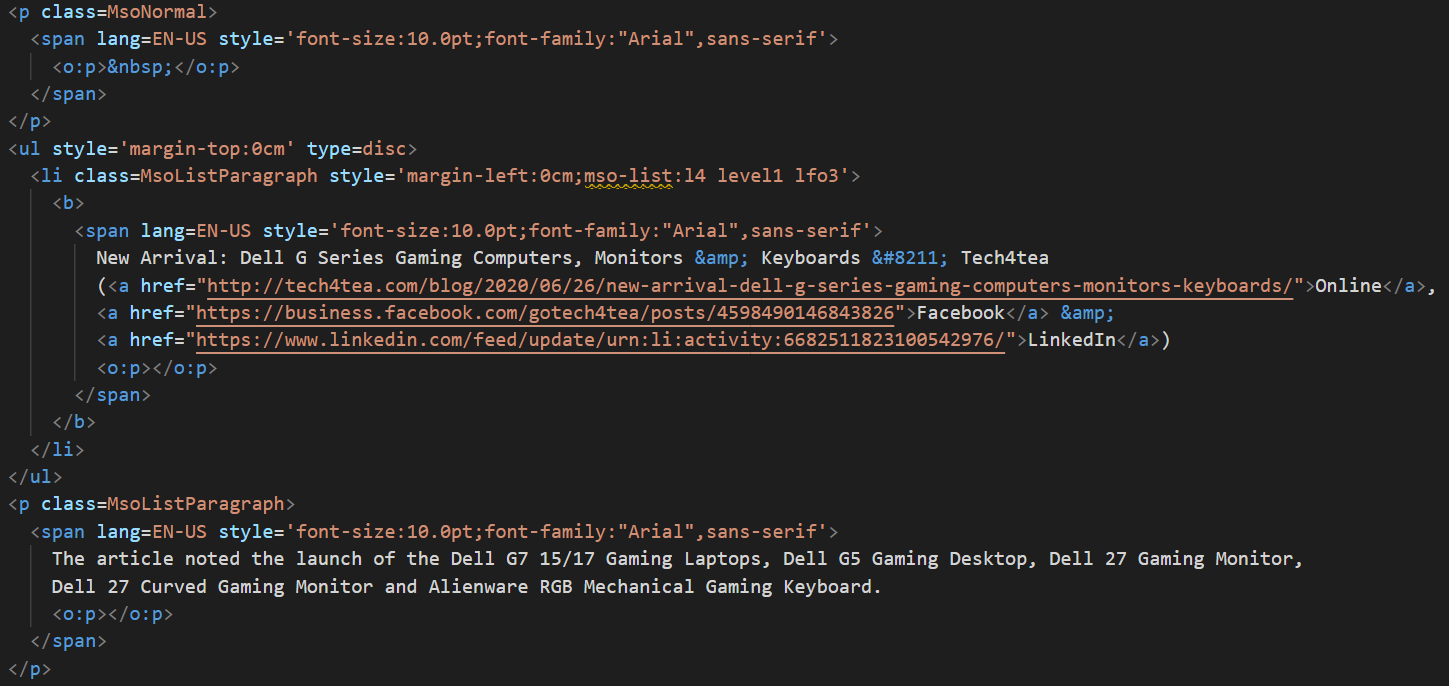
Task: Click the 'Online' anchor text
Action: 1348,286
